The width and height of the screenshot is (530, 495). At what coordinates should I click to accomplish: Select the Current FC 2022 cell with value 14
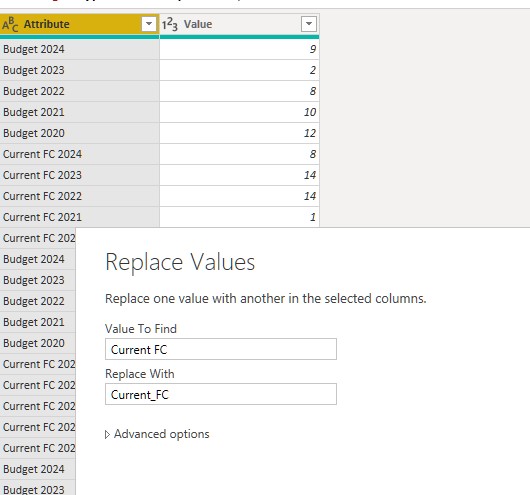click(x=79, y=196)
